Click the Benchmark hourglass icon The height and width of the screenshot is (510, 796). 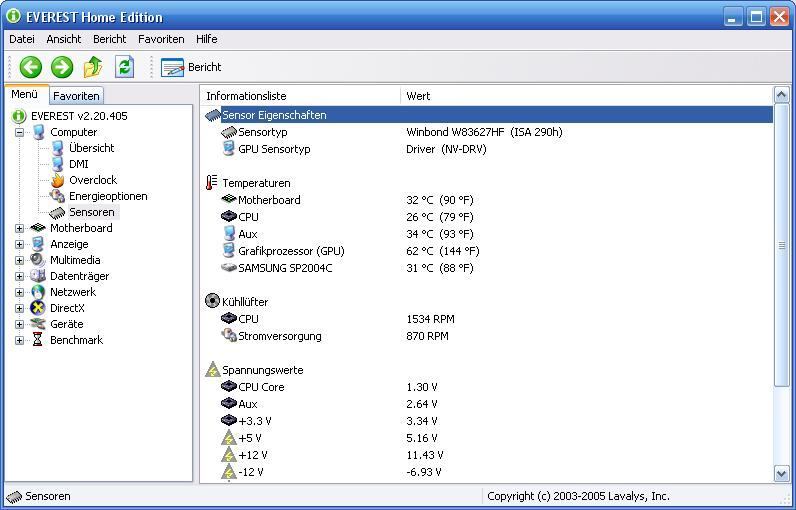pyautogui.click(x=38, y=339)
